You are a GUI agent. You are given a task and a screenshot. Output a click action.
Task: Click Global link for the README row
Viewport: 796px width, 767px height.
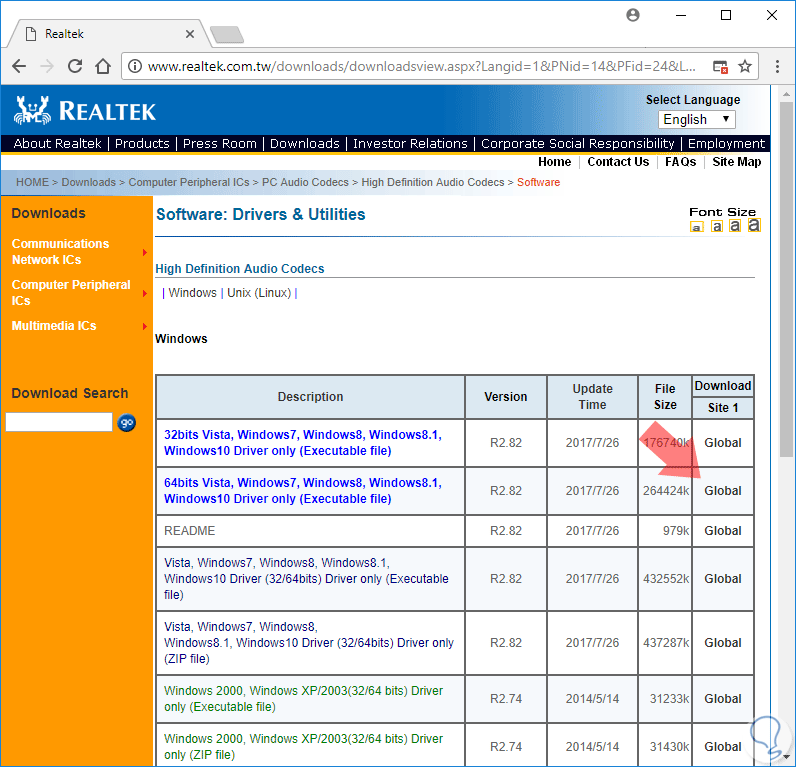(722, 531)
